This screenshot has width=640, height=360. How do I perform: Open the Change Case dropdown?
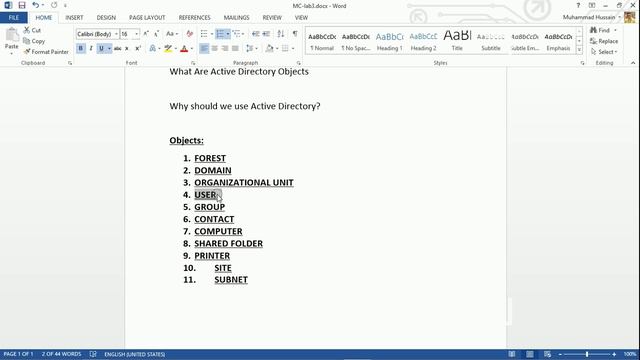click(172, 34)
